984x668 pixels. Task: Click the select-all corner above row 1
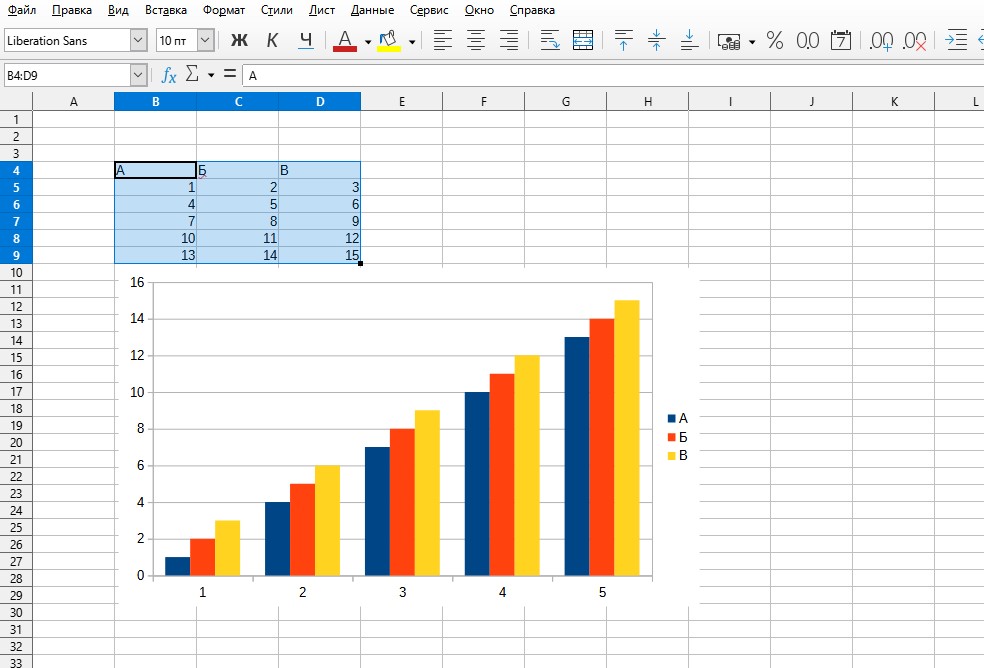pos(16,101)
